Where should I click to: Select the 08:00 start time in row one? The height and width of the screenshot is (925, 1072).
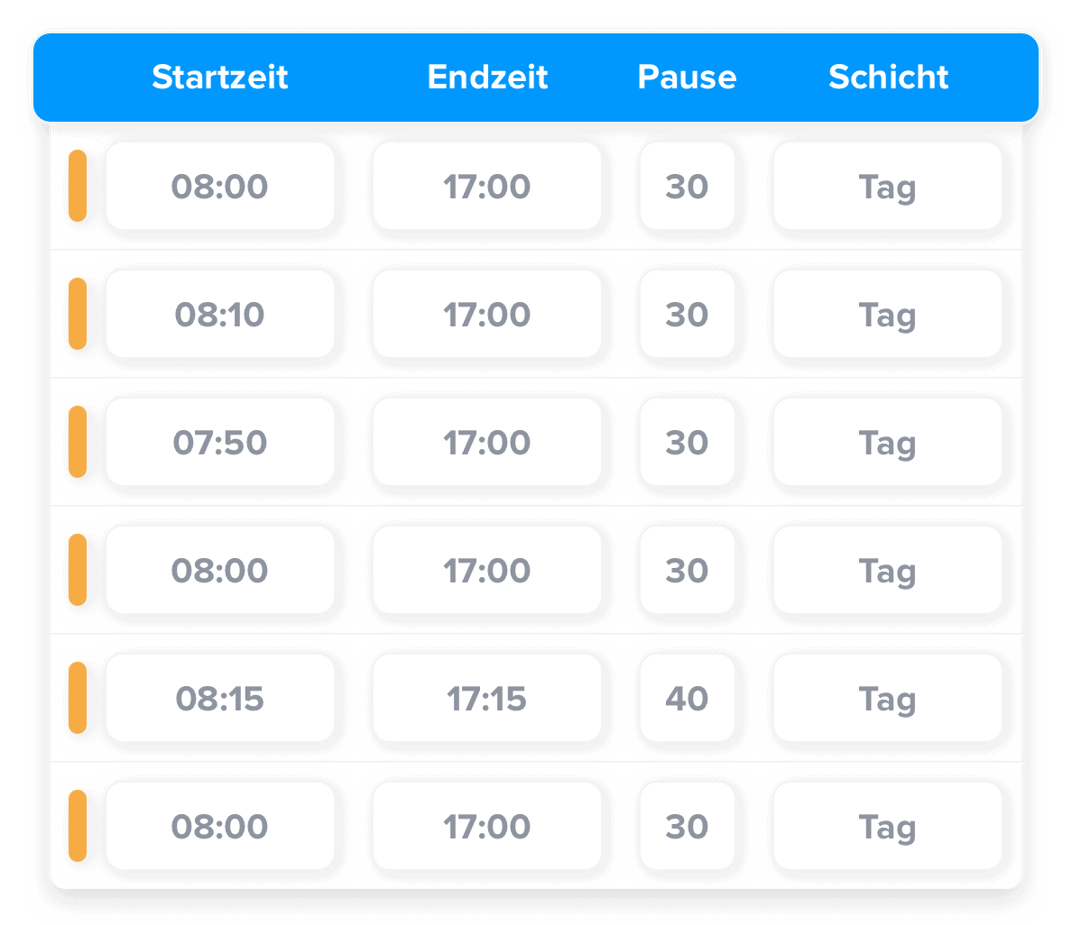[x=220, y=186]
